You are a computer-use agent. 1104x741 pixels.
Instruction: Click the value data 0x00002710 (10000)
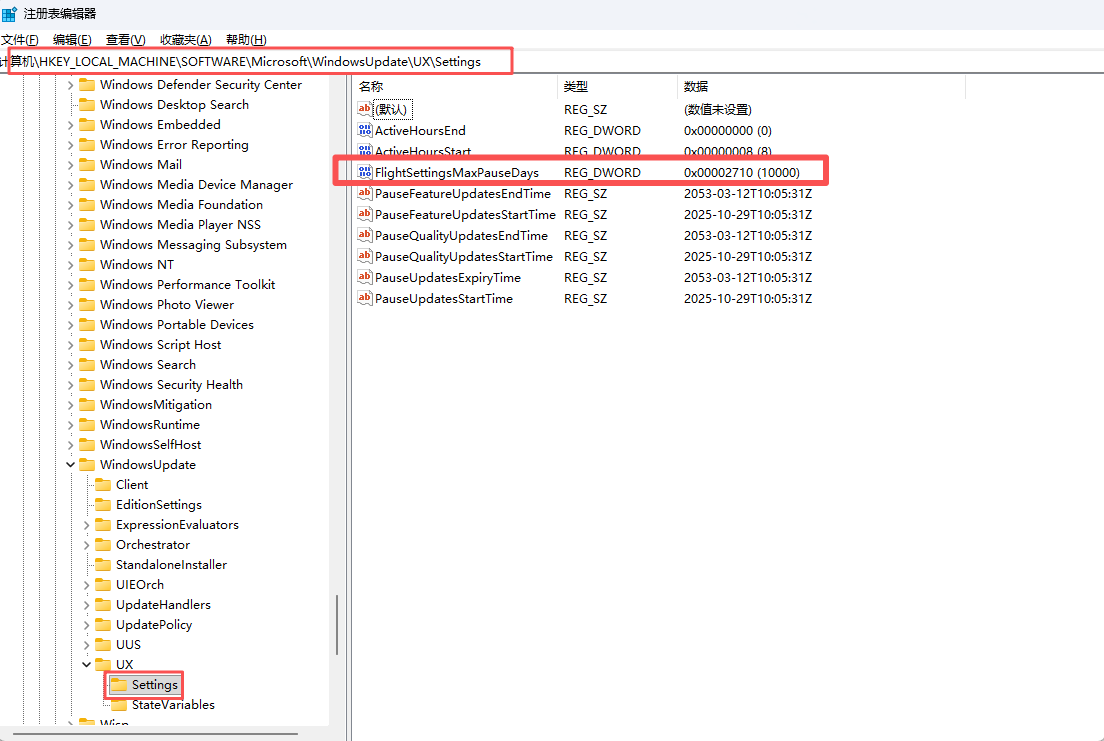pyautogui.click(x=741, y=173)
